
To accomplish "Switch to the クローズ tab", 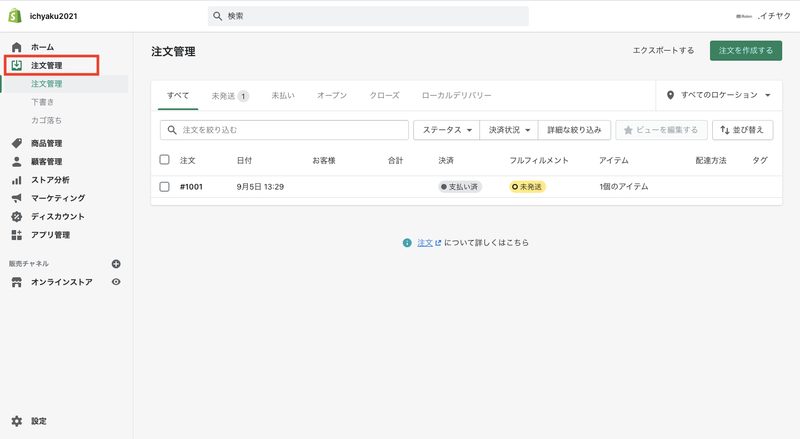I will pyautogui.click(x=385, y=95).
